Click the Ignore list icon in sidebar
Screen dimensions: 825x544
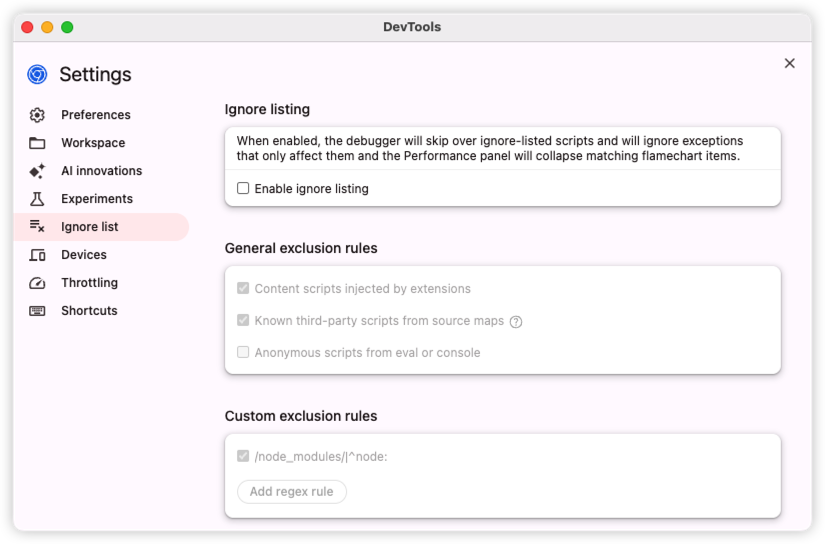click(37, 227)
